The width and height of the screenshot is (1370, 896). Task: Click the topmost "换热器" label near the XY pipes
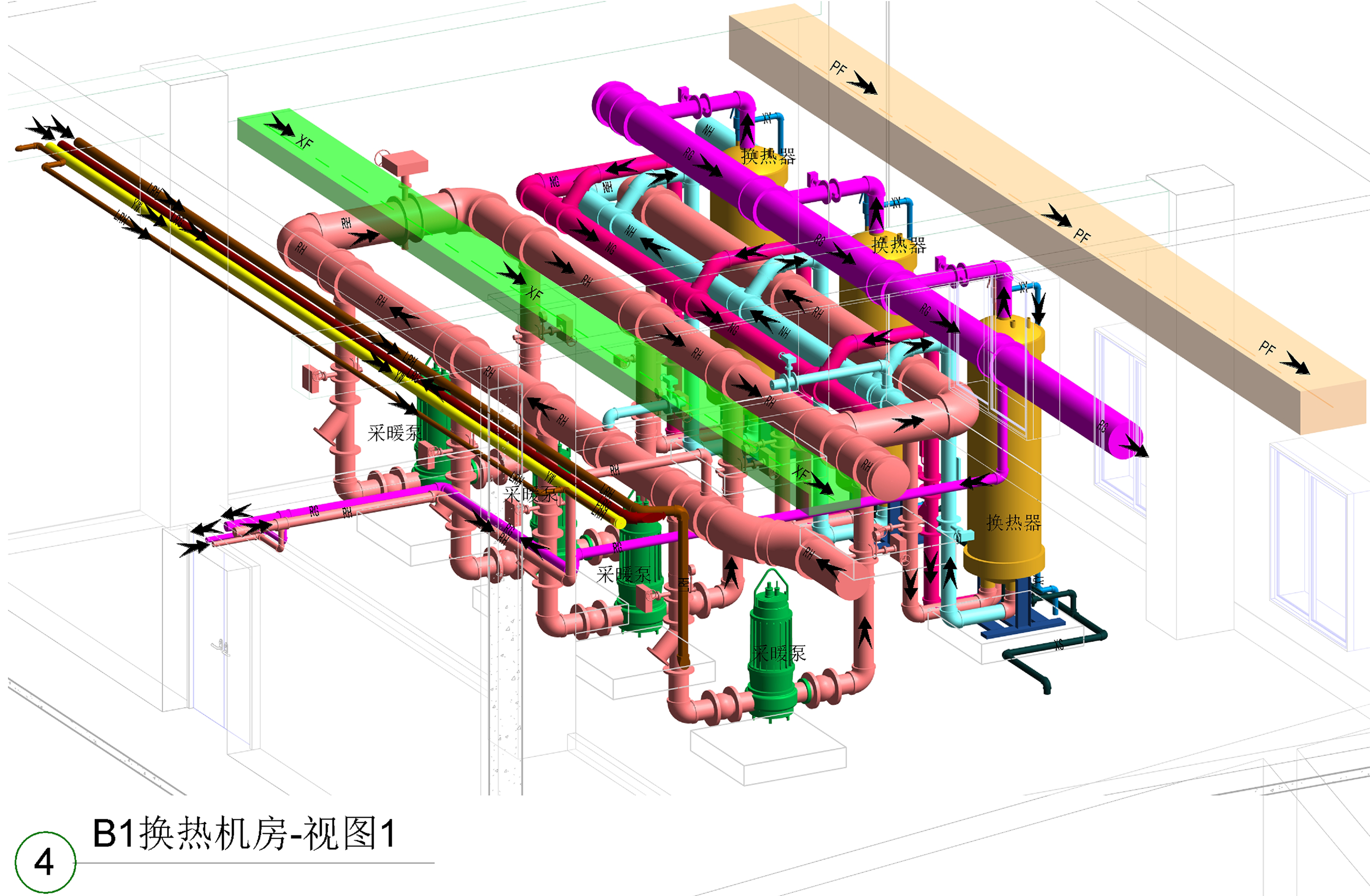point(768,156)
